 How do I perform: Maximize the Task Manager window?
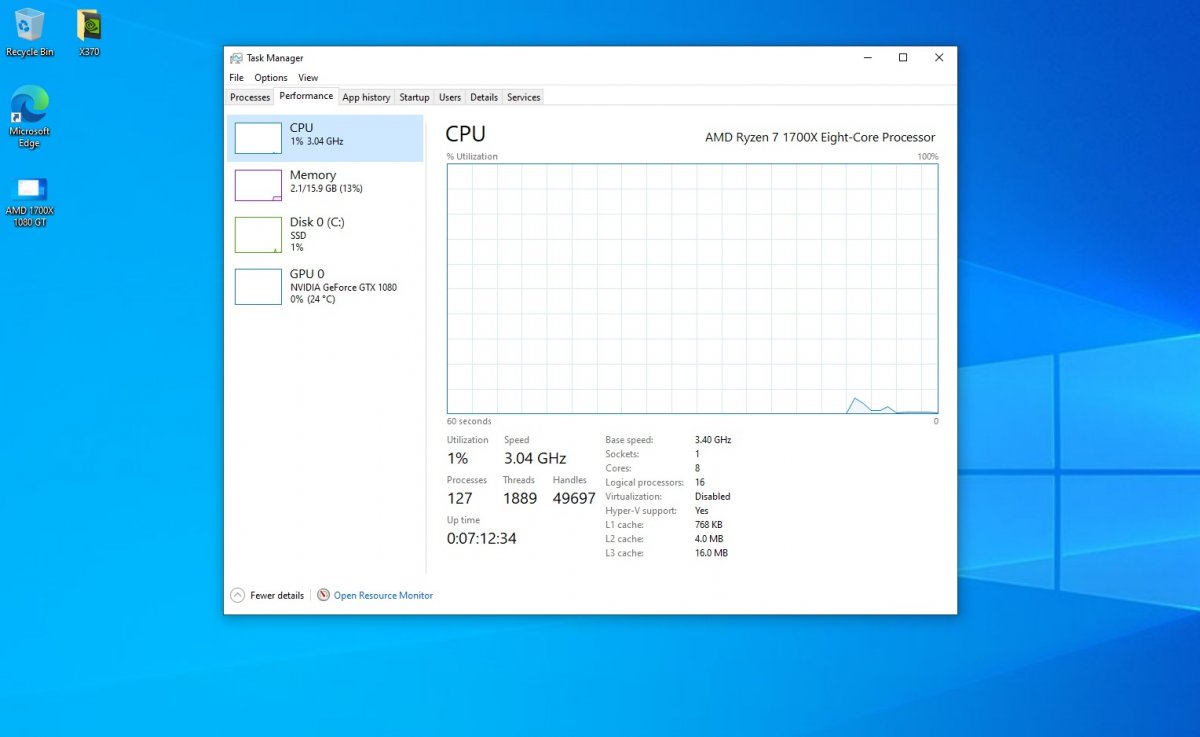point(902,58)
